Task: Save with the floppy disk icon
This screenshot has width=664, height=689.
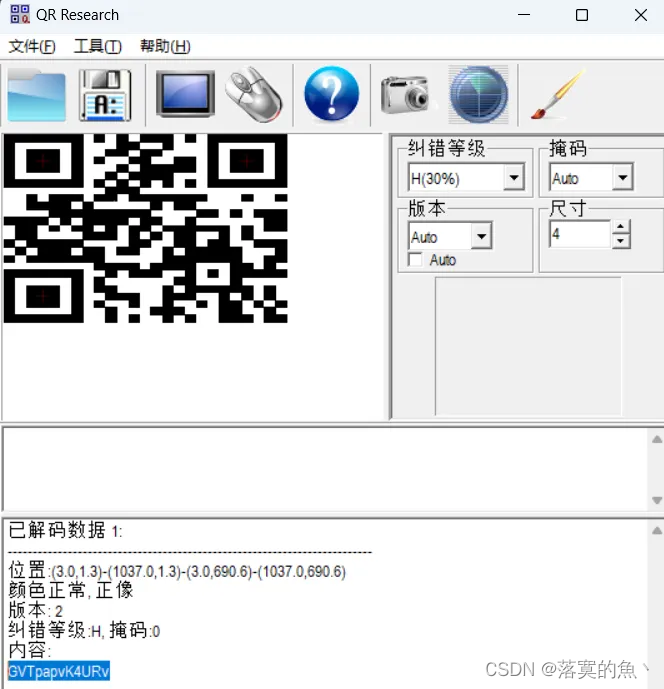Action: coord(105,95)
